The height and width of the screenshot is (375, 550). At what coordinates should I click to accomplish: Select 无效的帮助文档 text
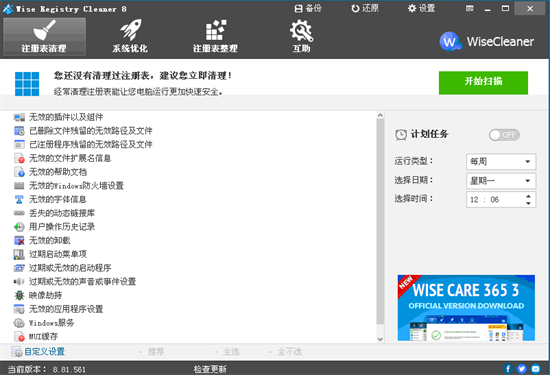[58, 172]
